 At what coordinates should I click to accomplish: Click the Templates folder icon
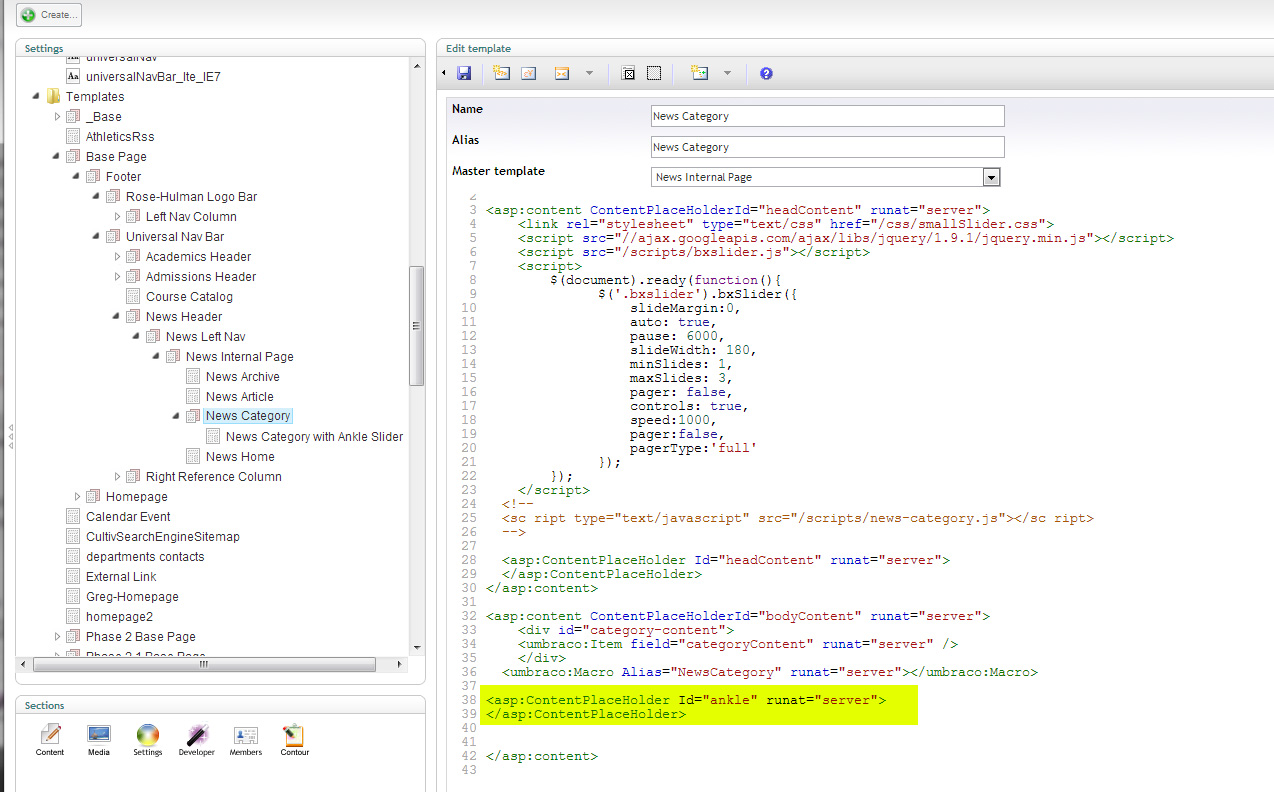point(53,97)
